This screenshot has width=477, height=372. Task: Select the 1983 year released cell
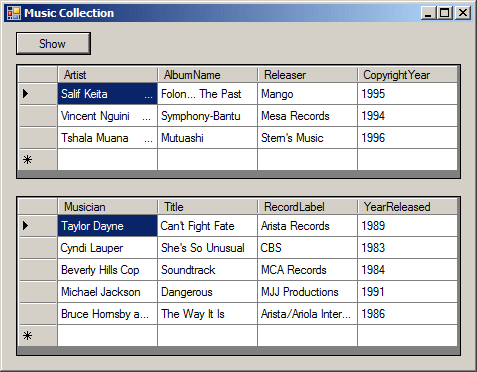407,248
